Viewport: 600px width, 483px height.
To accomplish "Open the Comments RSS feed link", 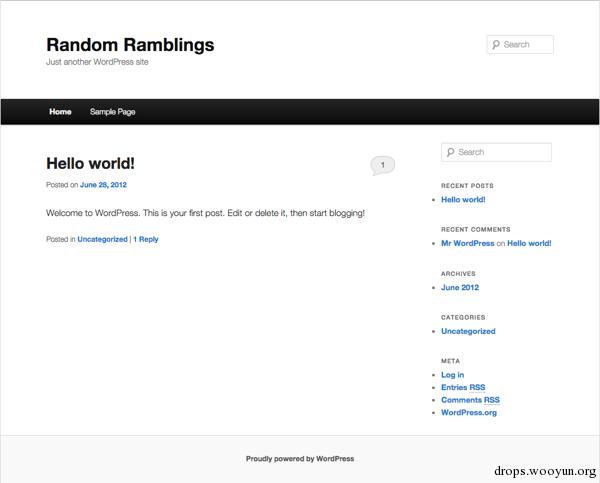I will [470, 400].
